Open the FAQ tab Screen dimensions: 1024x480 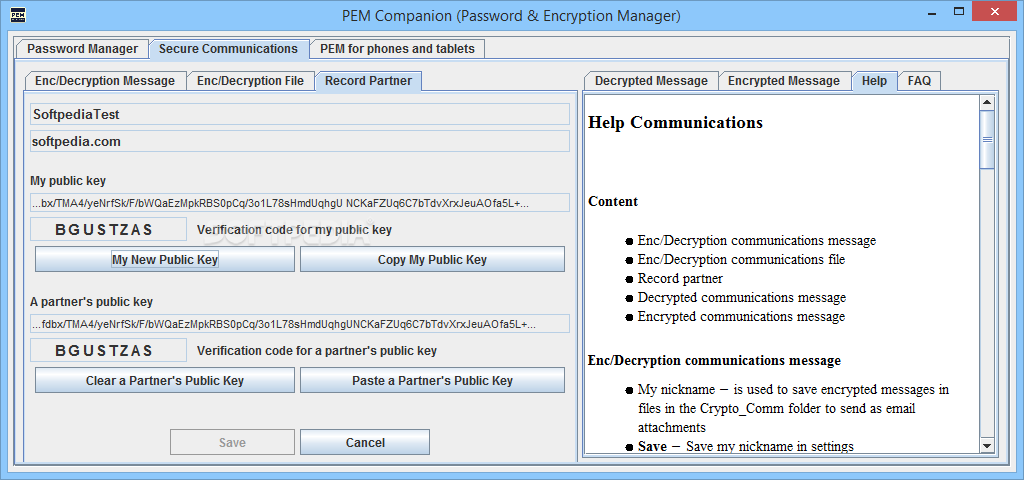[x=919, y=81]
